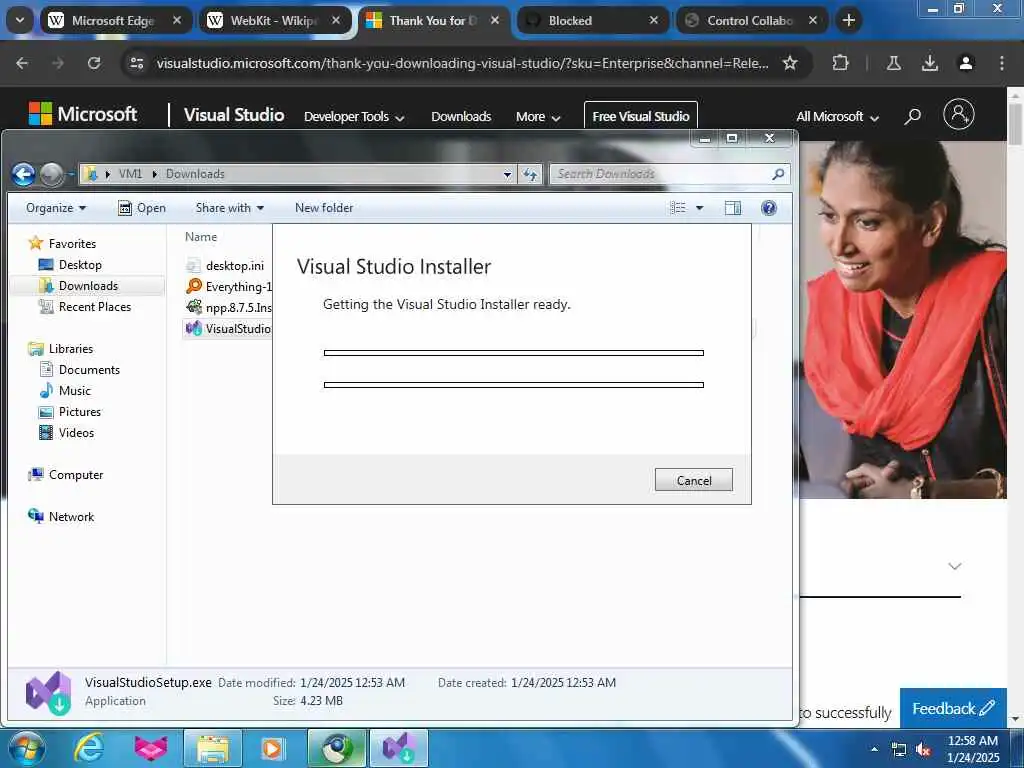Open the browser downloads icon

(930, 63)
